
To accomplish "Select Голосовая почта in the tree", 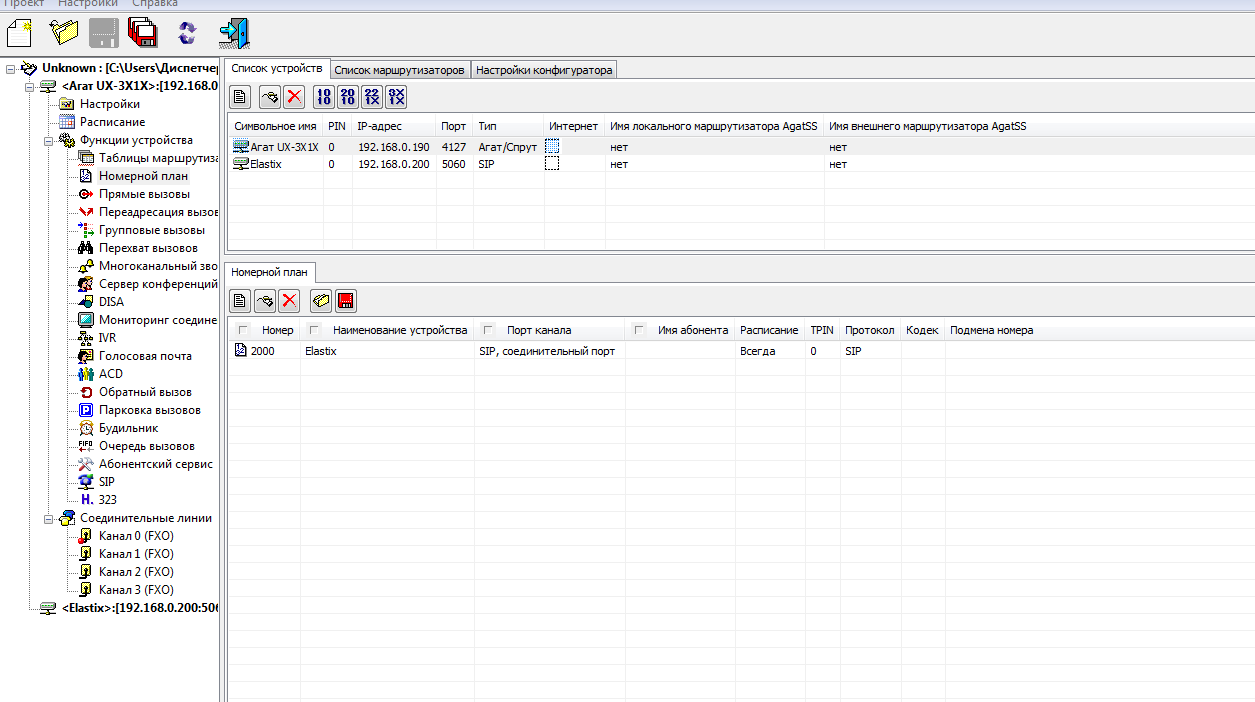I will [144, 356].
